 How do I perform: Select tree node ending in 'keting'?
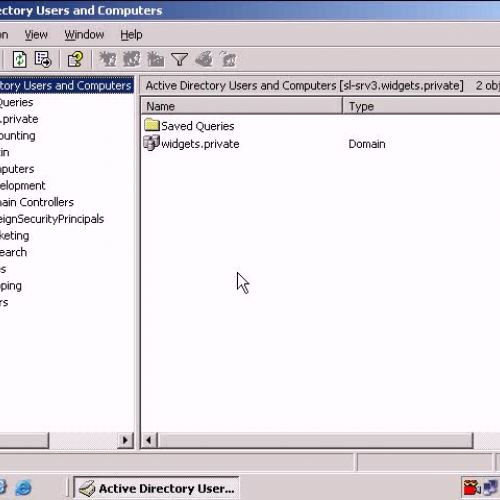click(14, 236)
